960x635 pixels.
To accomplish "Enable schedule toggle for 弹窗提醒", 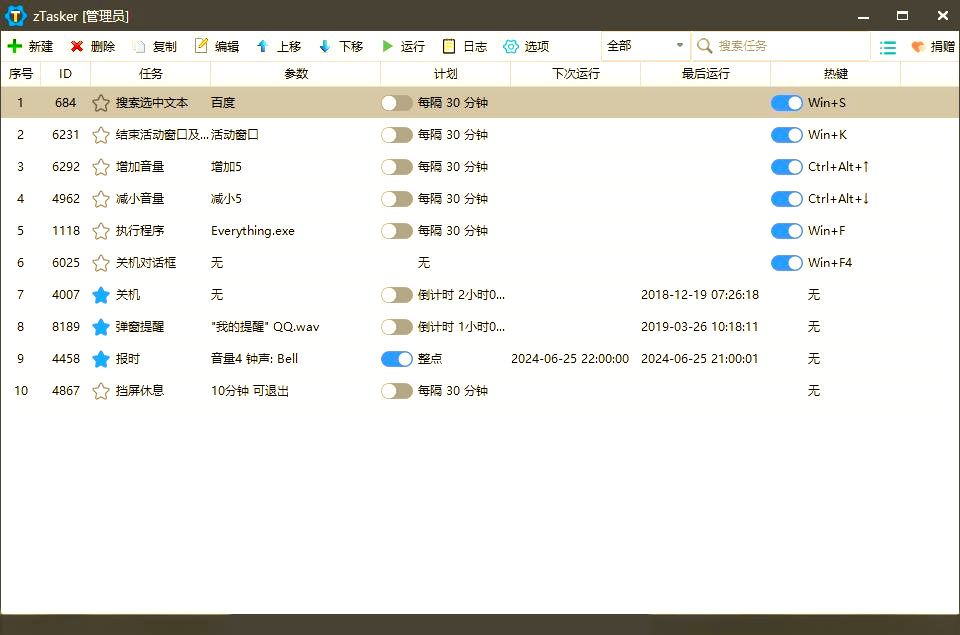I will [x=396, y=326].
